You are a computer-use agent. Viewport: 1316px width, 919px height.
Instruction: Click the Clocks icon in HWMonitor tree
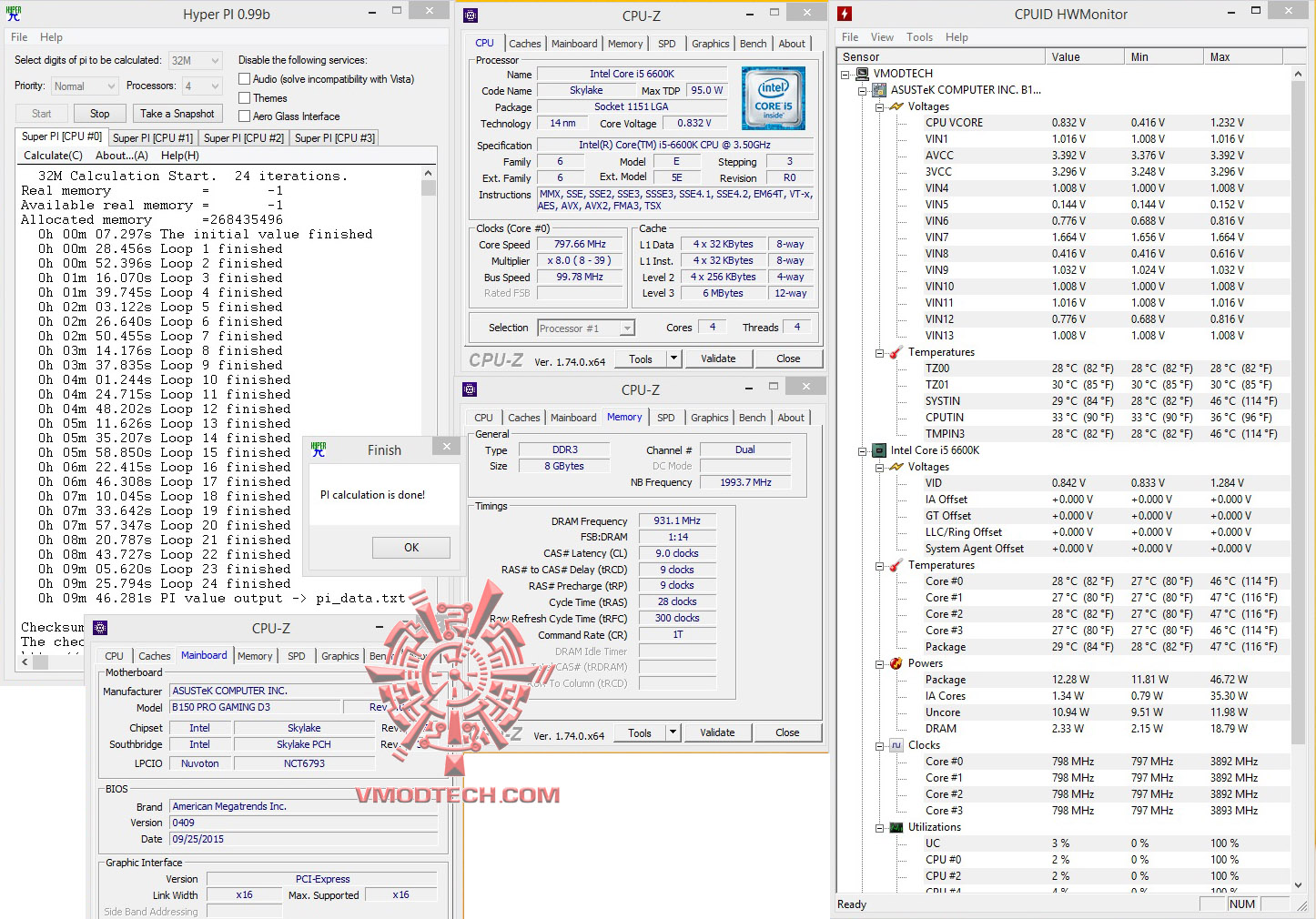pos(896,745)
